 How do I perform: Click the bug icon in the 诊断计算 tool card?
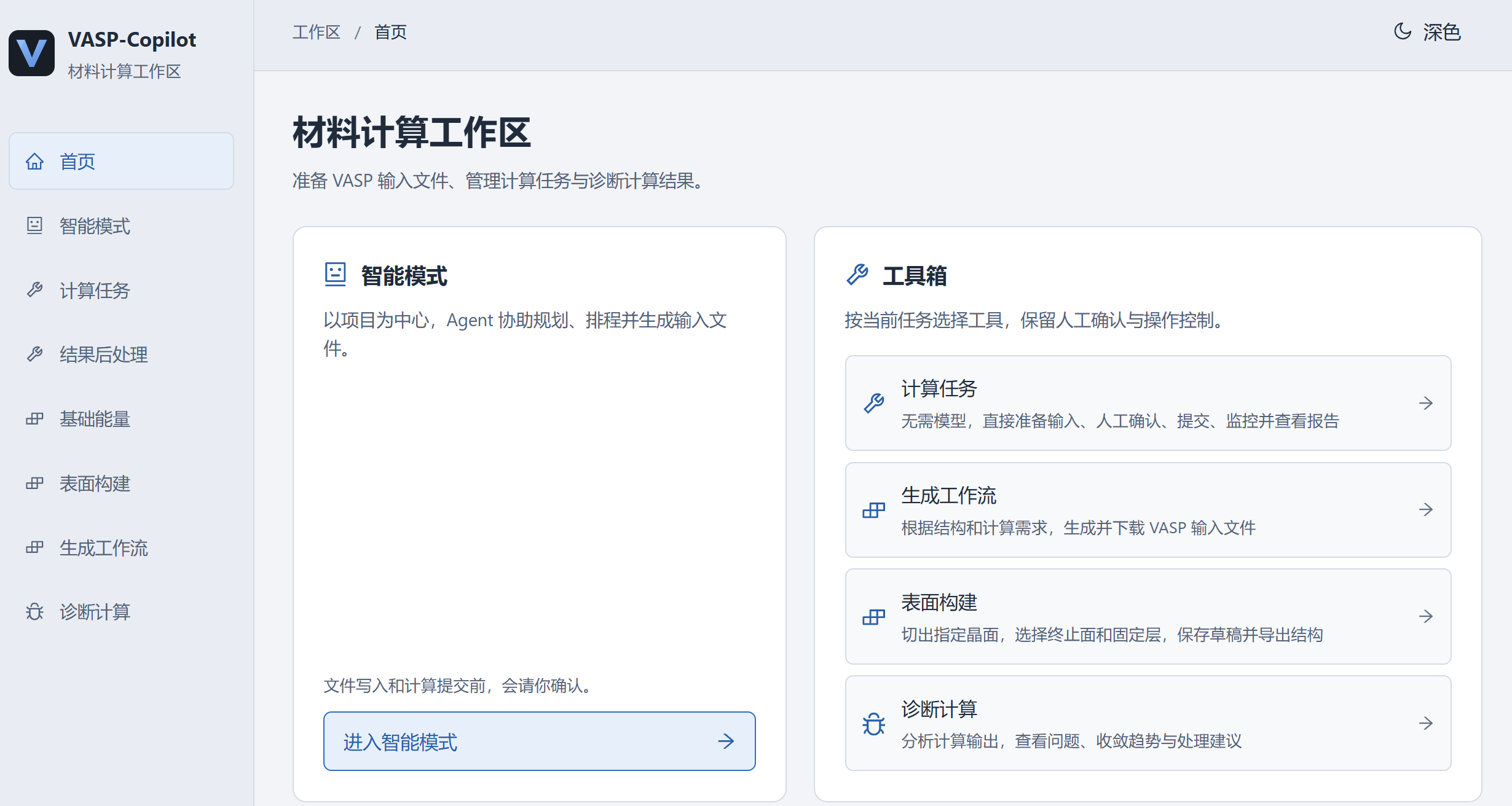[873, 723]
